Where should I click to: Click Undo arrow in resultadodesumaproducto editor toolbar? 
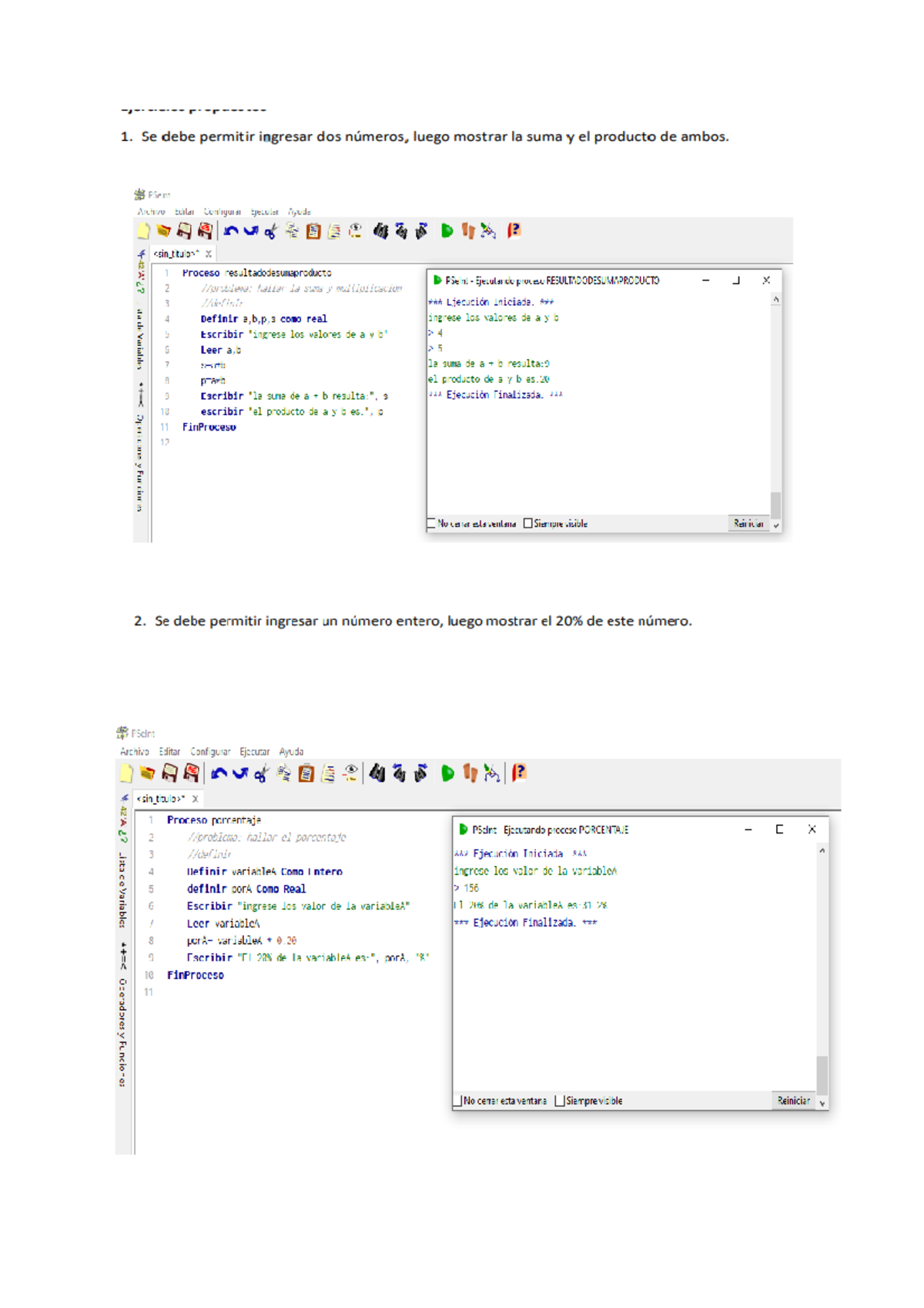pyautogui.click(x=230, y=231)
